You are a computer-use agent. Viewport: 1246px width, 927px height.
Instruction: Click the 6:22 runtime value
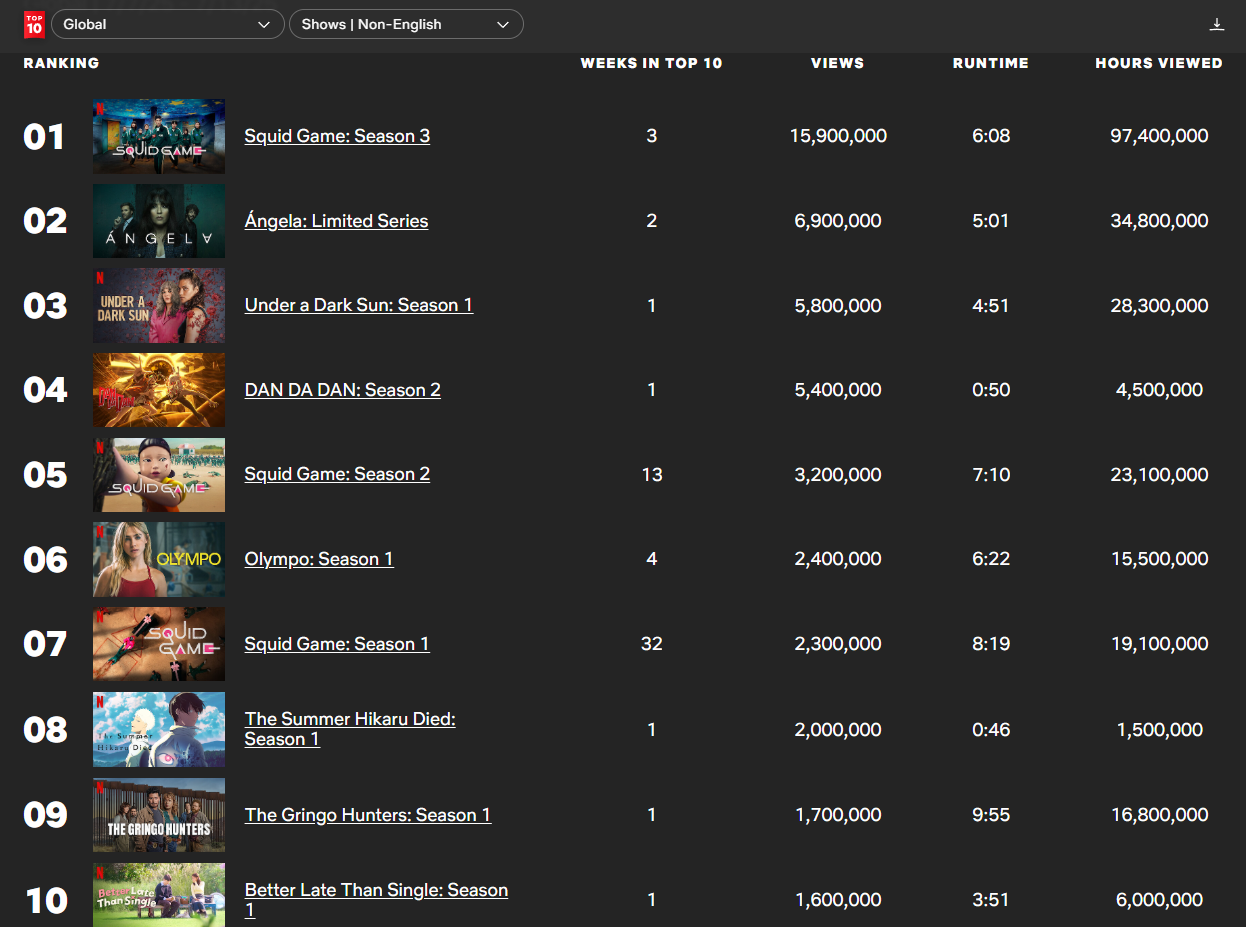991,559
